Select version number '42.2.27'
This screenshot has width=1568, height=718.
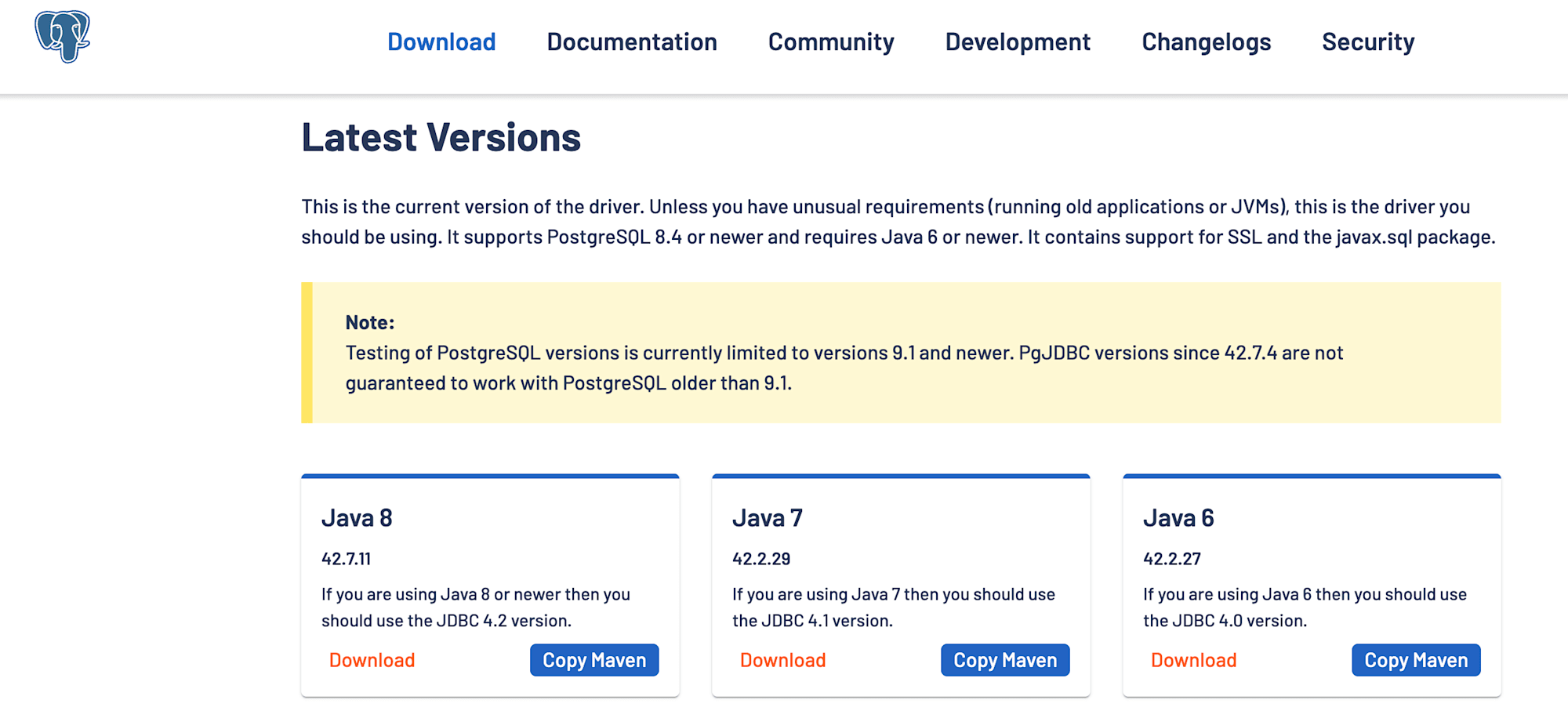coord(1172,559)
